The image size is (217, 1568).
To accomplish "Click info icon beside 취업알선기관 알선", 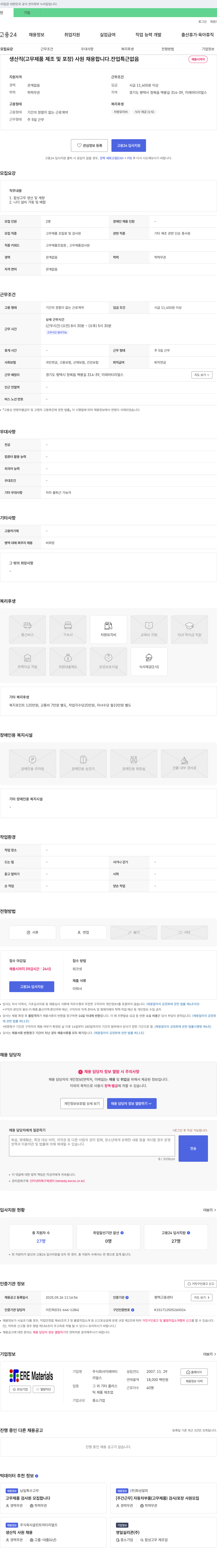I will point(122,1233).
